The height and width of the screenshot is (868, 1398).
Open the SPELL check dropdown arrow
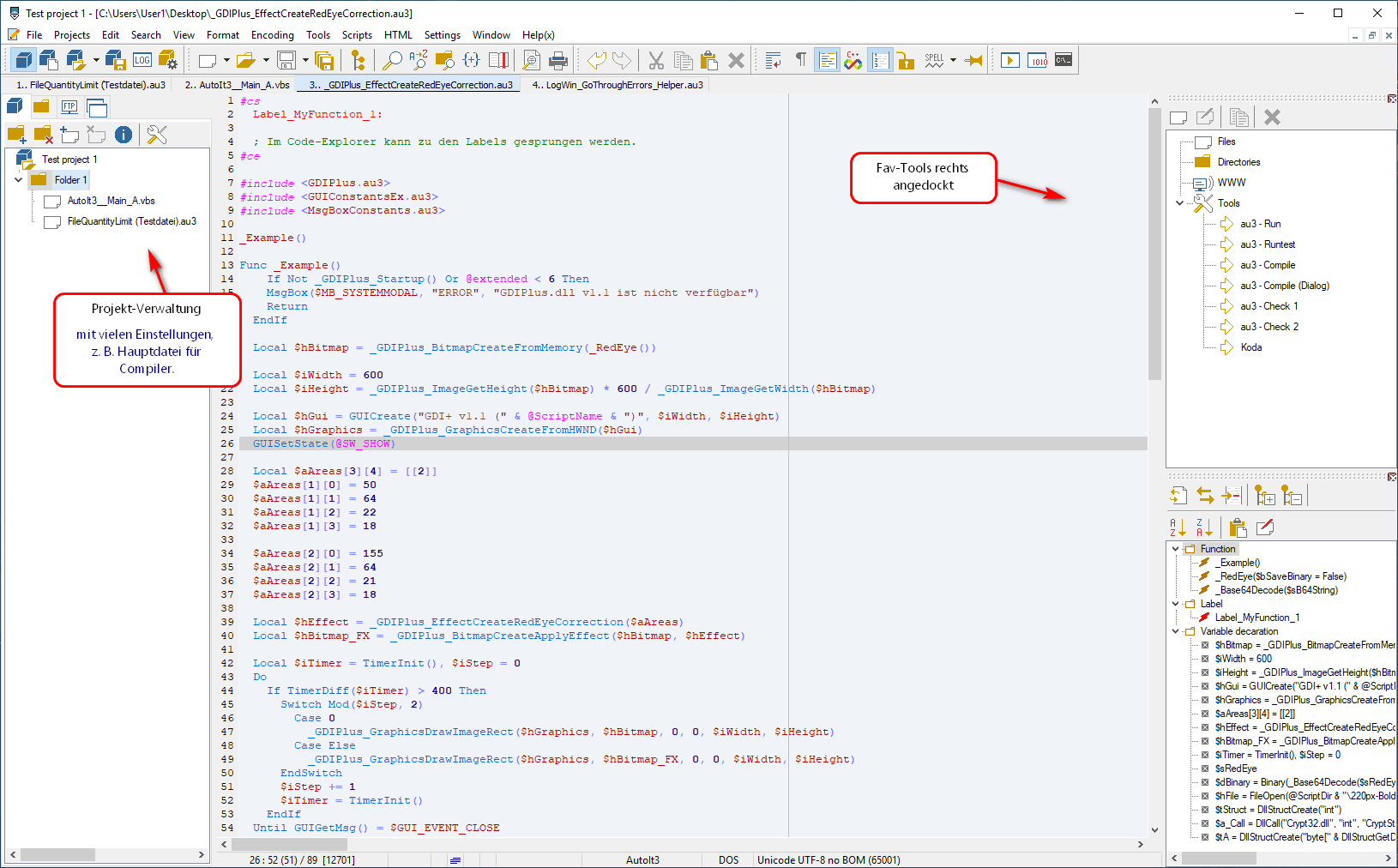pos(953,60)
